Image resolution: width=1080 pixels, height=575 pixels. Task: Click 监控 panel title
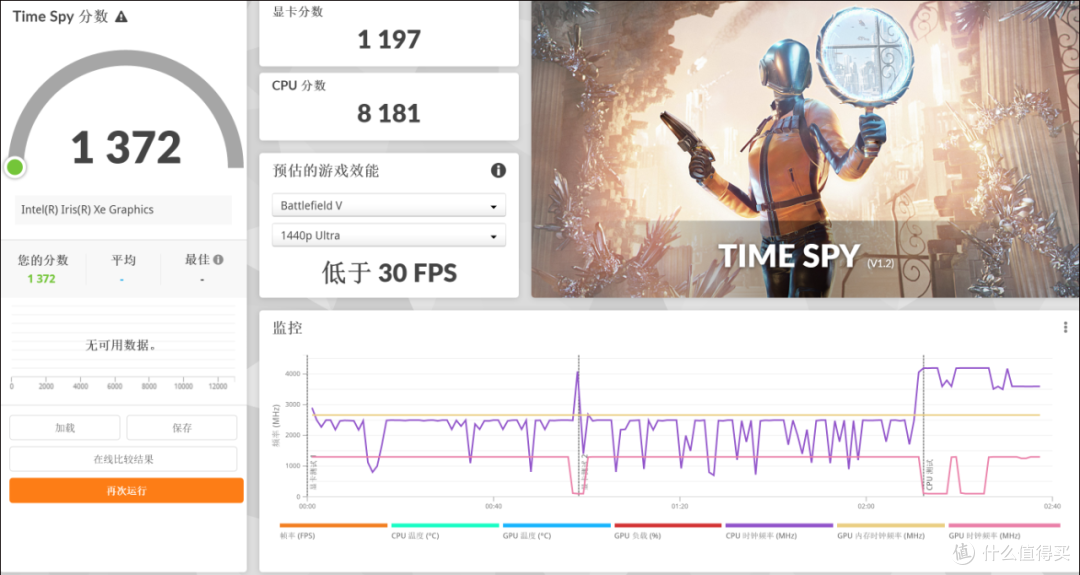pyautogui.click(x=287, y=328)
